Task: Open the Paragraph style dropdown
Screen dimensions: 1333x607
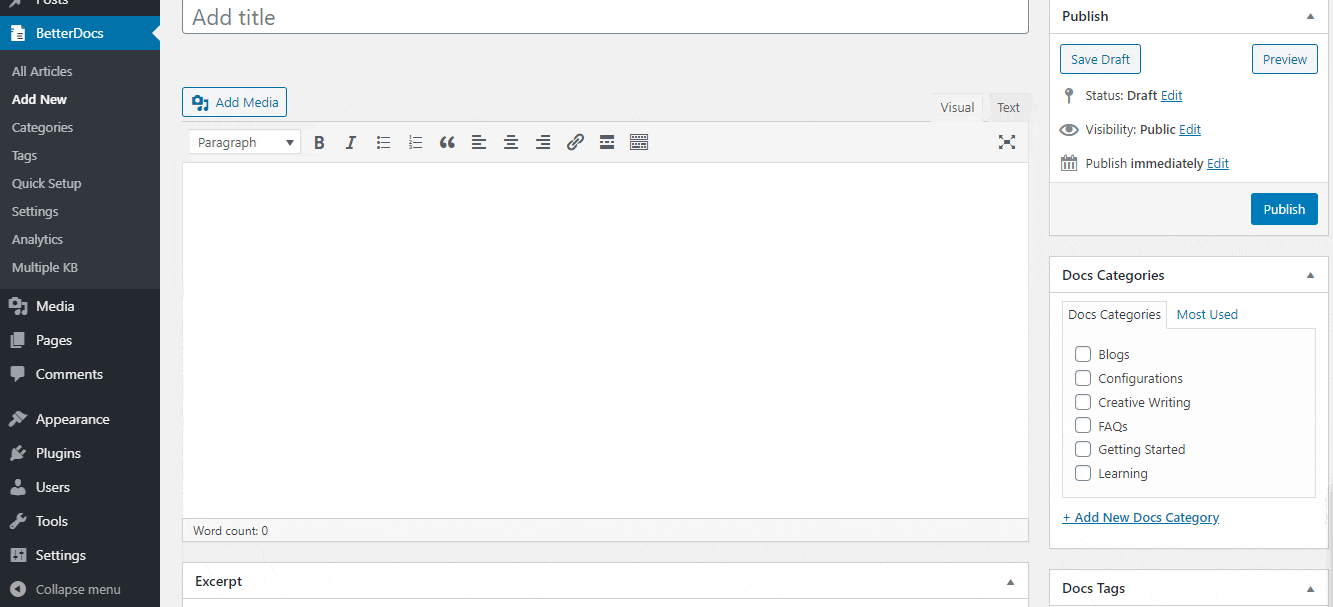Action: tap(244, 141)
